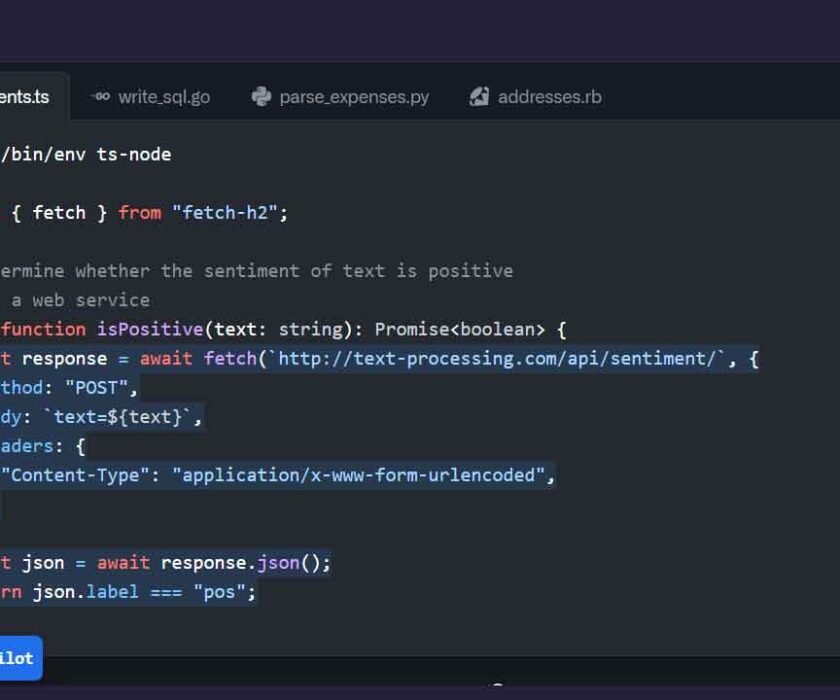Select the partially visible .ts file tab

(32, 97)
